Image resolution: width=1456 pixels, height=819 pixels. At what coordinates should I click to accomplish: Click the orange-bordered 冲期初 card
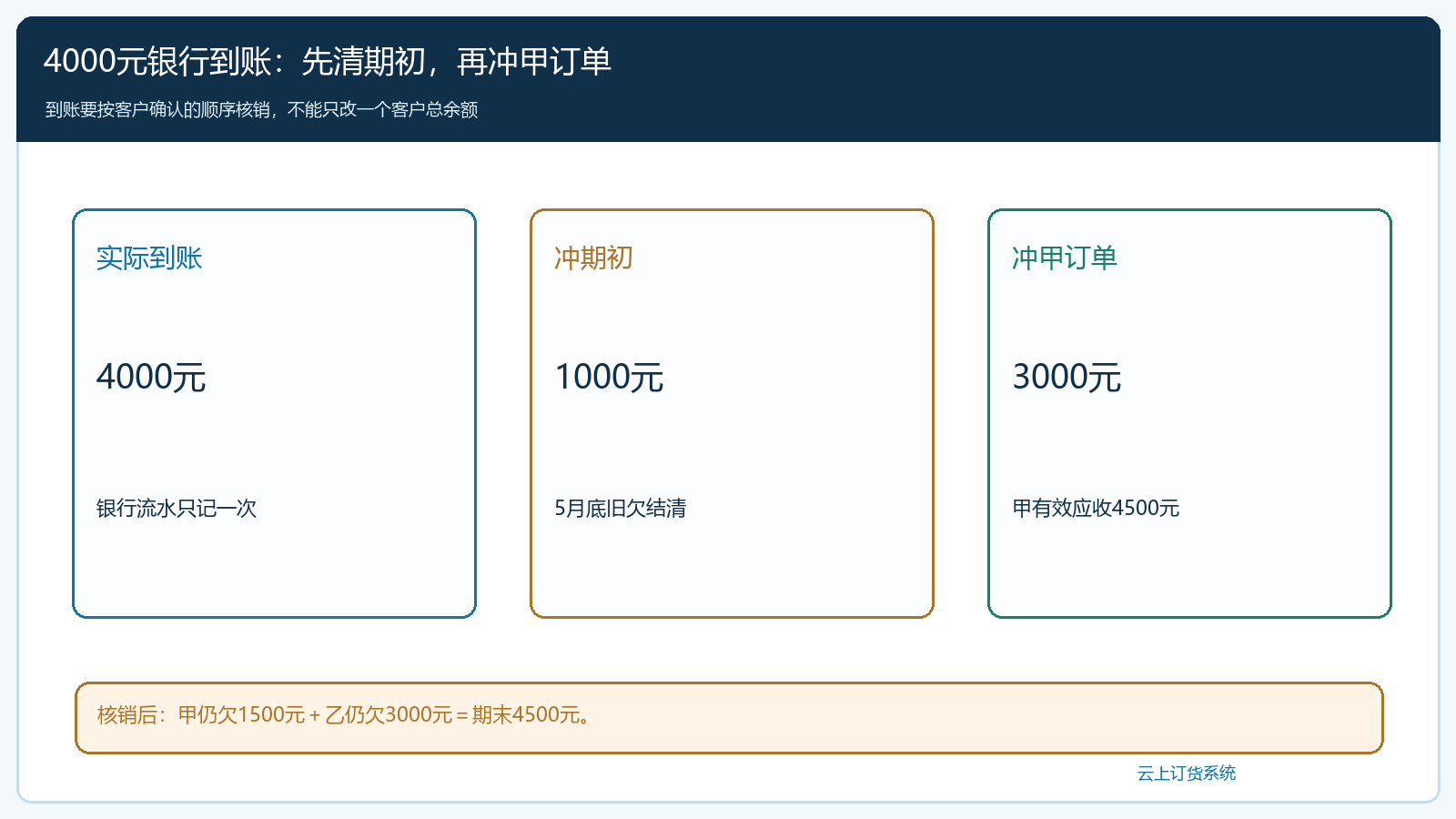(x=732, y=414)
